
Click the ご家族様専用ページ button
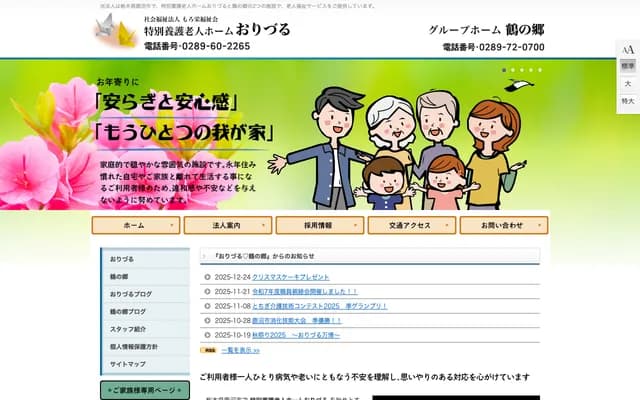tap(145, 390)
